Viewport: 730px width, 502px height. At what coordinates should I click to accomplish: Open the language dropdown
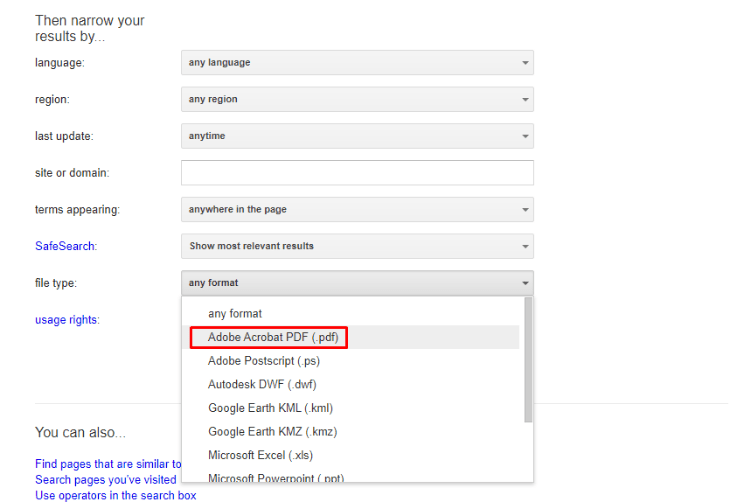tap(357, 63)
